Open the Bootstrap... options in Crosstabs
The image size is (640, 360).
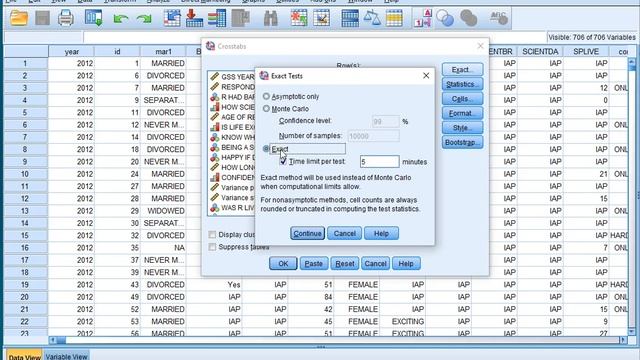[462, 142]
